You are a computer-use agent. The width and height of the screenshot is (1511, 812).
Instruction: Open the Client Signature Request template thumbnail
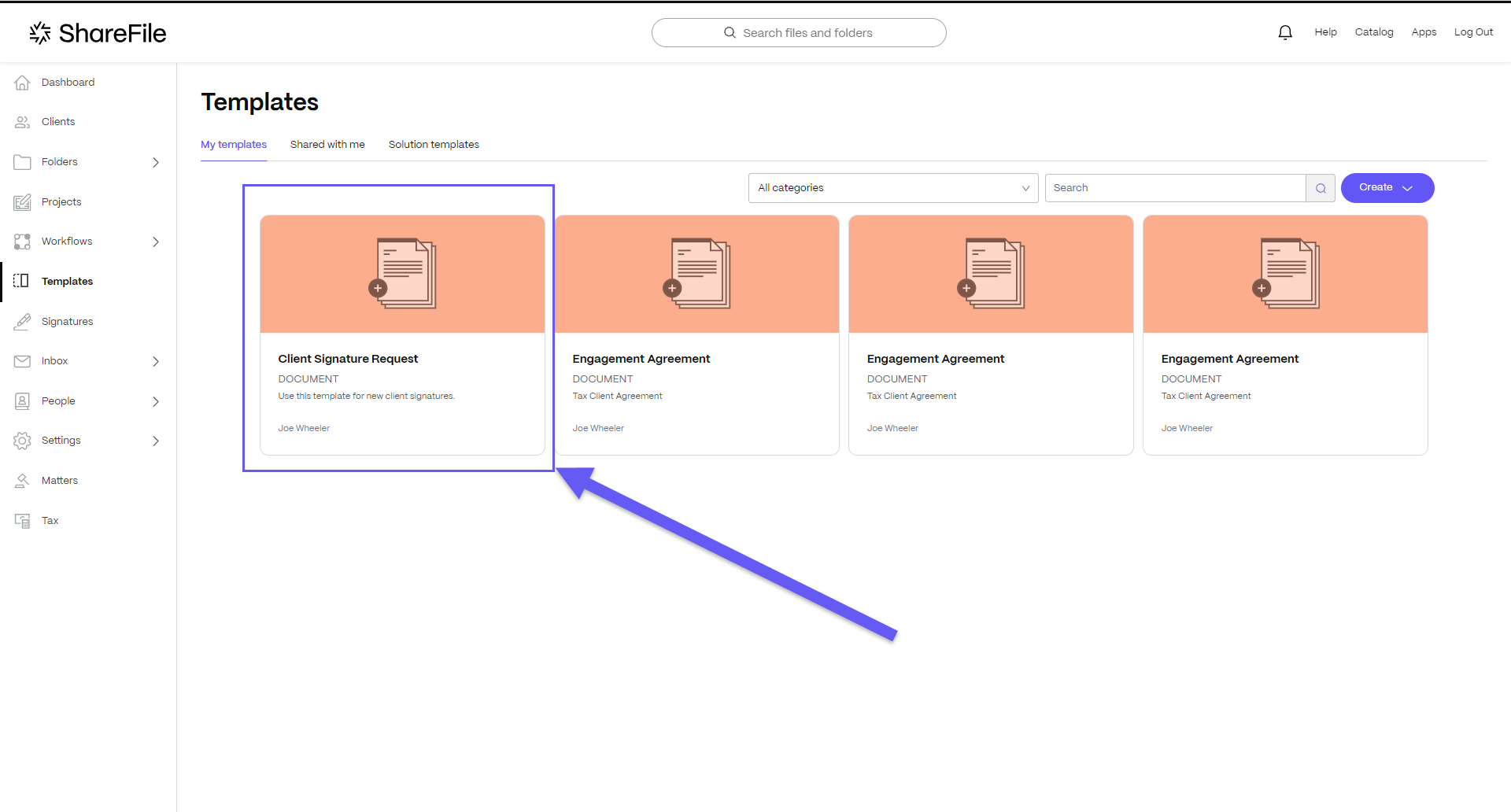[x=402, y=274]
